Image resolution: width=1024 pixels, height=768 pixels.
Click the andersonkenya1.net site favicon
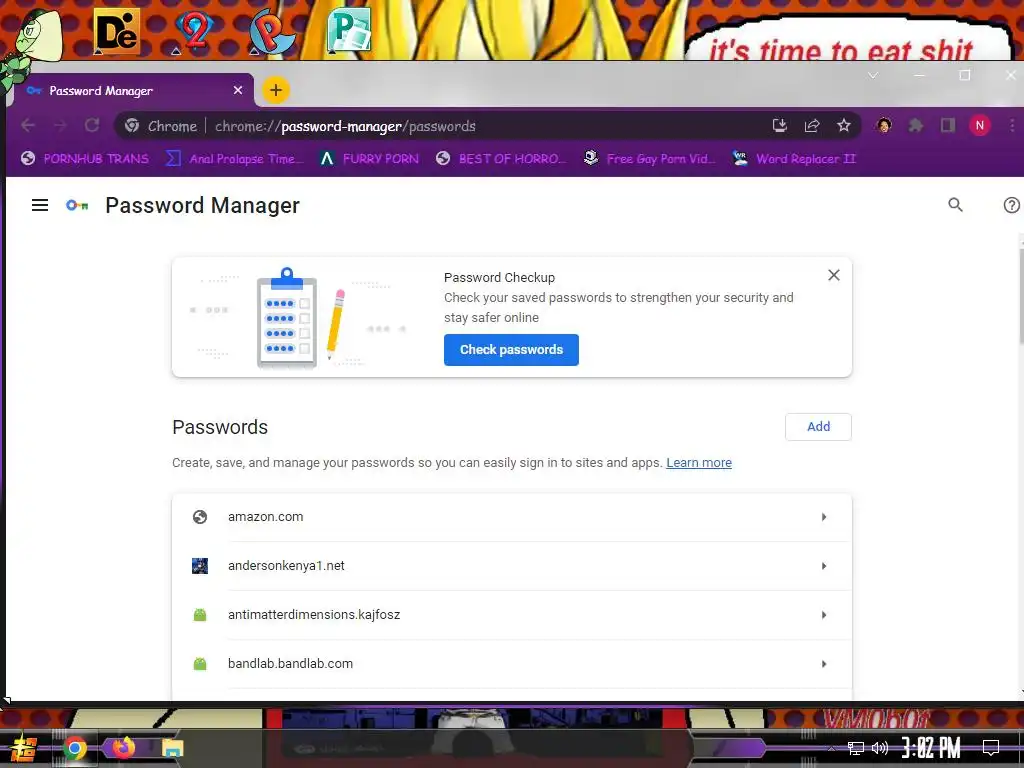(x=200, y=566)
